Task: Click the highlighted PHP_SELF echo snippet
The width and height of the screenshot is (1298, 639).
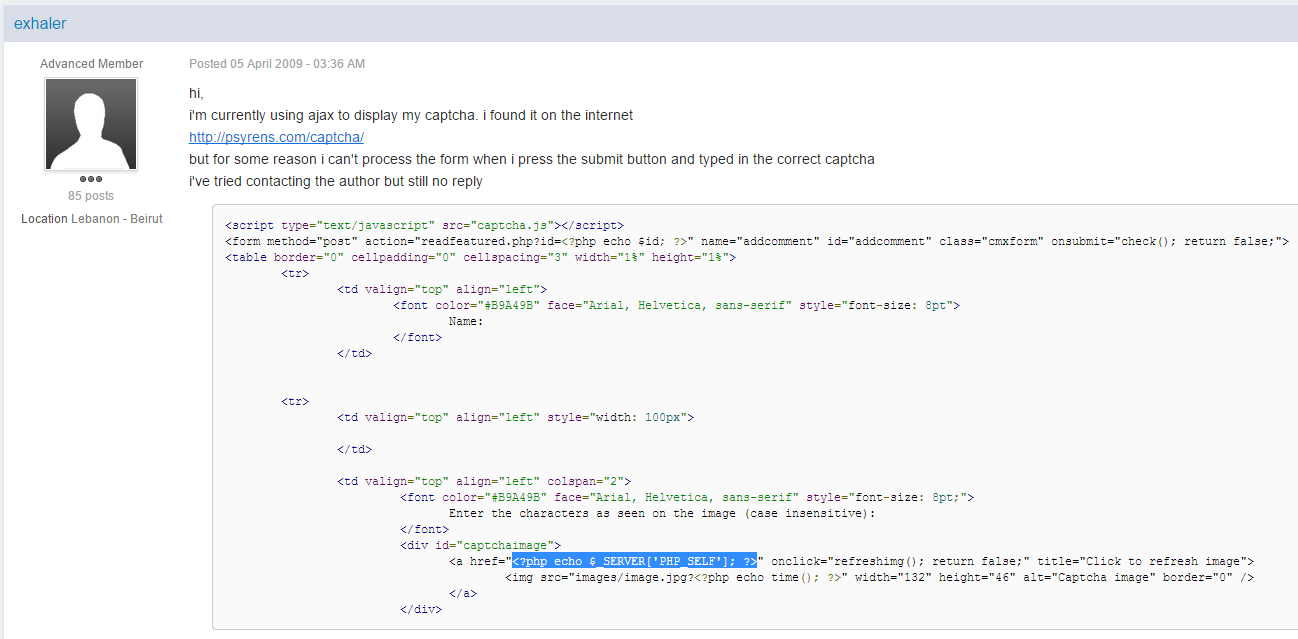Action: coord(635,561)
